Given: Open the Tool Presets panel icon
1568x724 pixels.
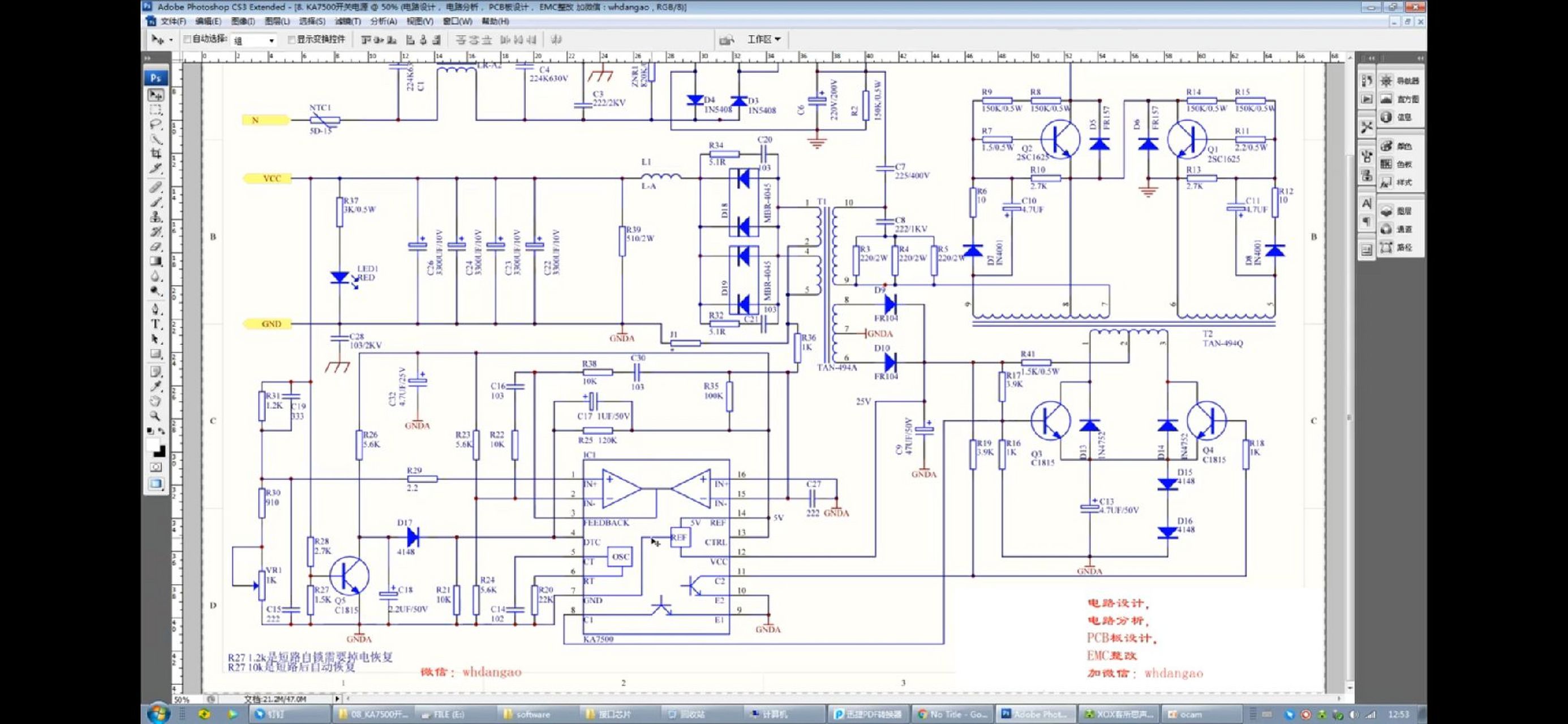Looking at the screenshot, I should pos(1367,127).
